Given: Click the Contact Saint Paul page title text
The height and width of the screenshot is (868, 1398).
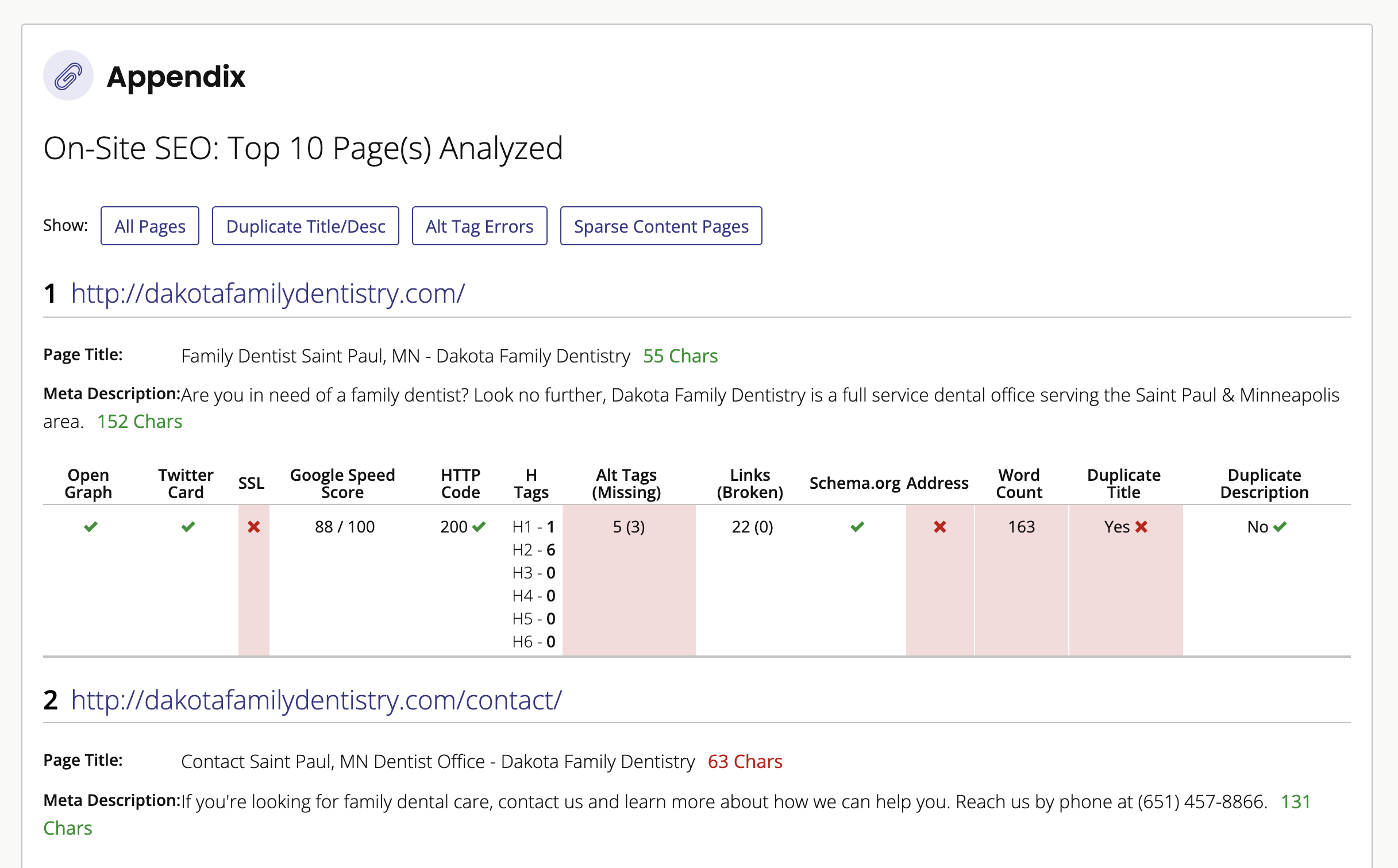Looking at the screenshot, I should point(438,762).
